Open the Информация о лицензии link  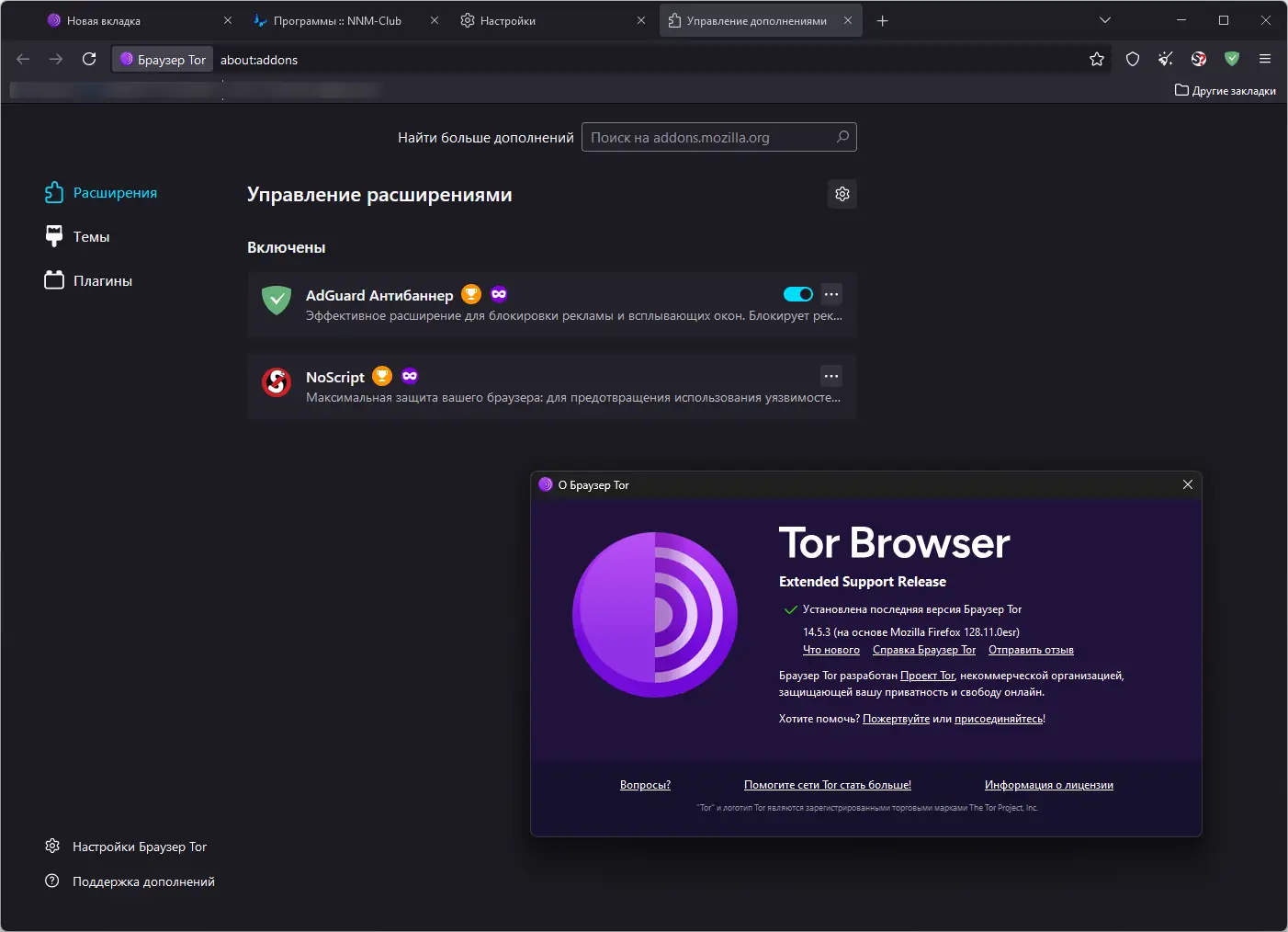click(1049, 785)
